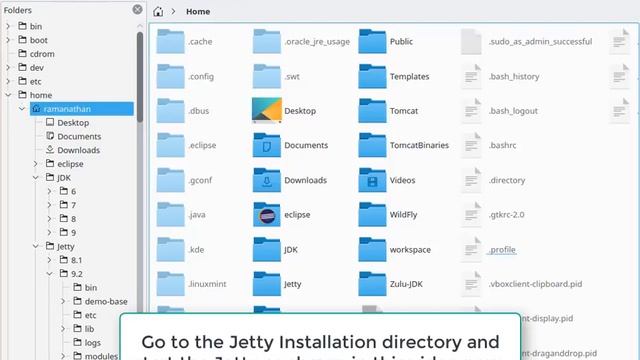Collapse the ramanathan tree node
Image resolution: width=640 pixels, height=360 pixels.
click(22, 109)
